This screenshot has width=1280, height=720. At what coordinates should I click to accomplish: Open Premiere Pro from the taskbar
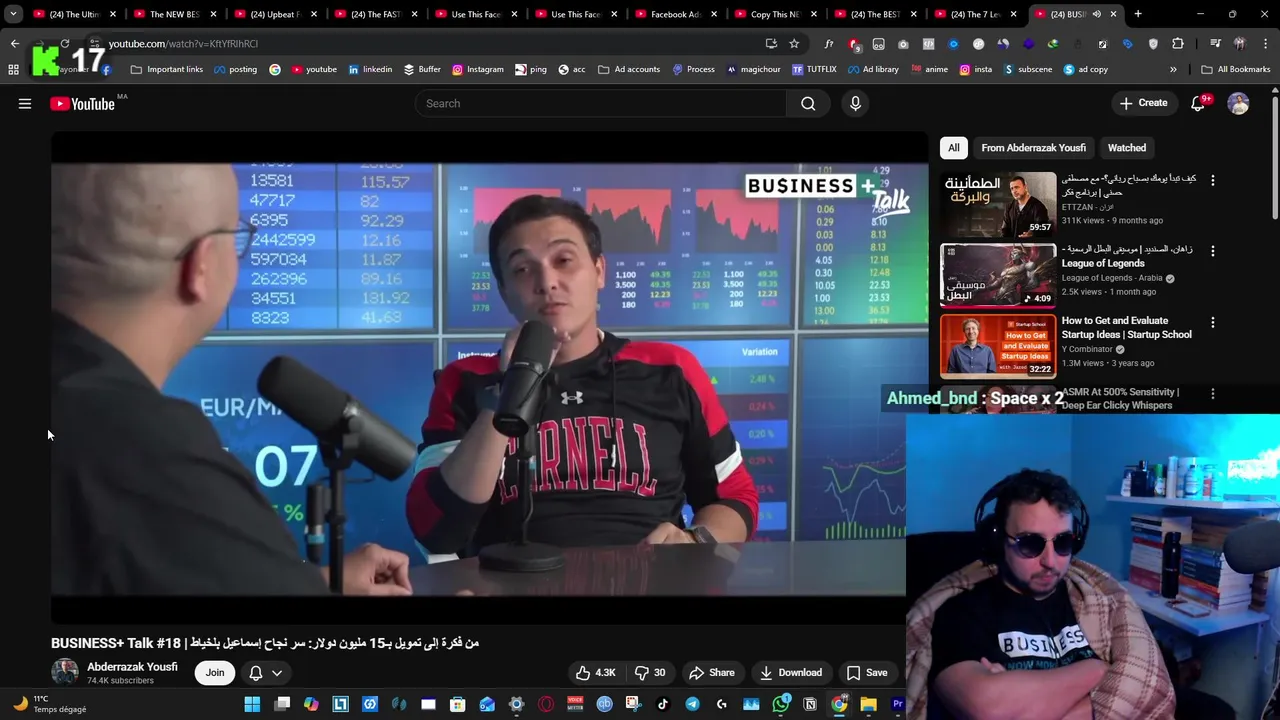click(x=897, y=704)
